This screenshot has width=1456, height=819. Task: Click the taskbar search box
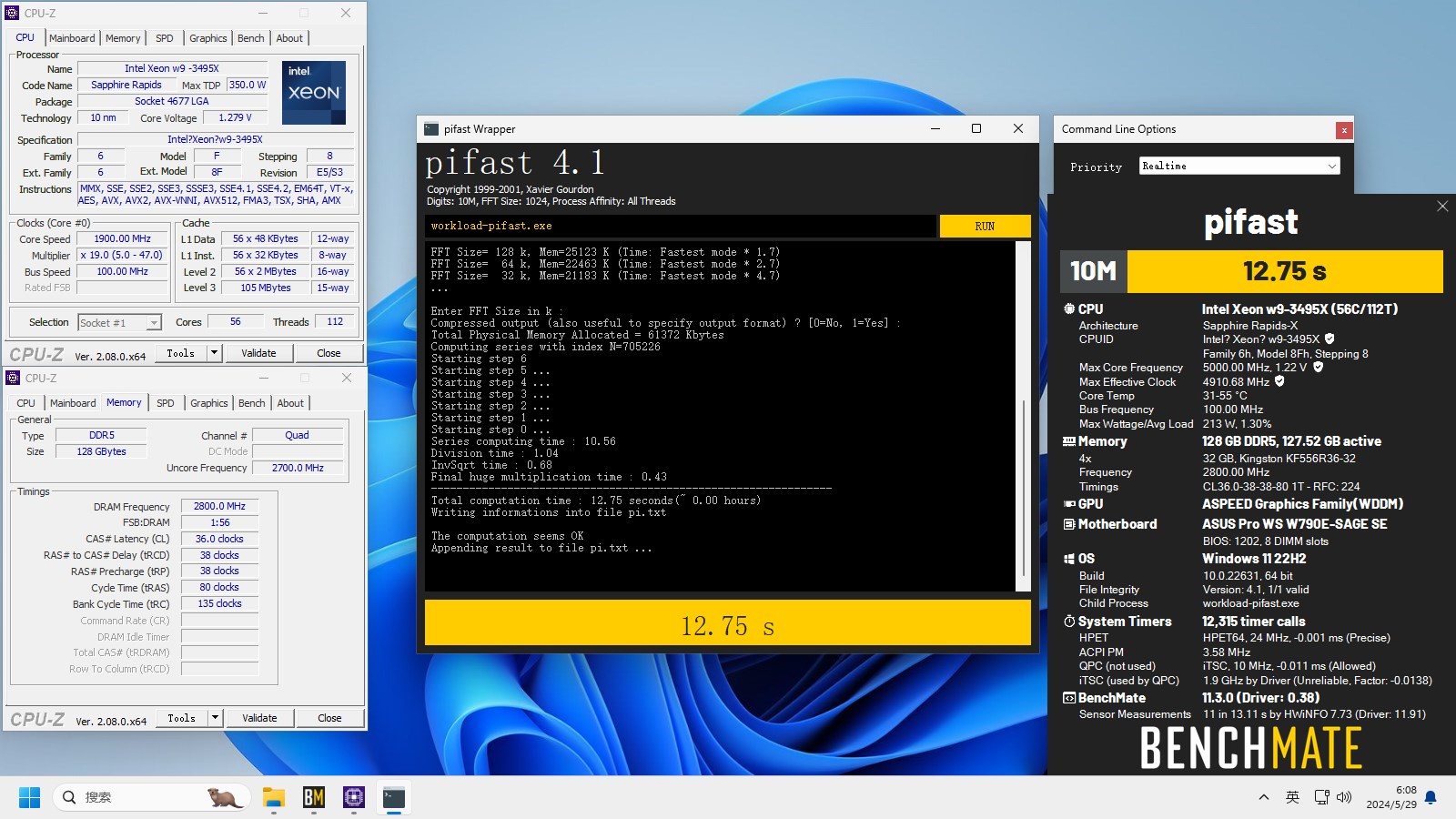pyautogui.click(x=152, y=797)
